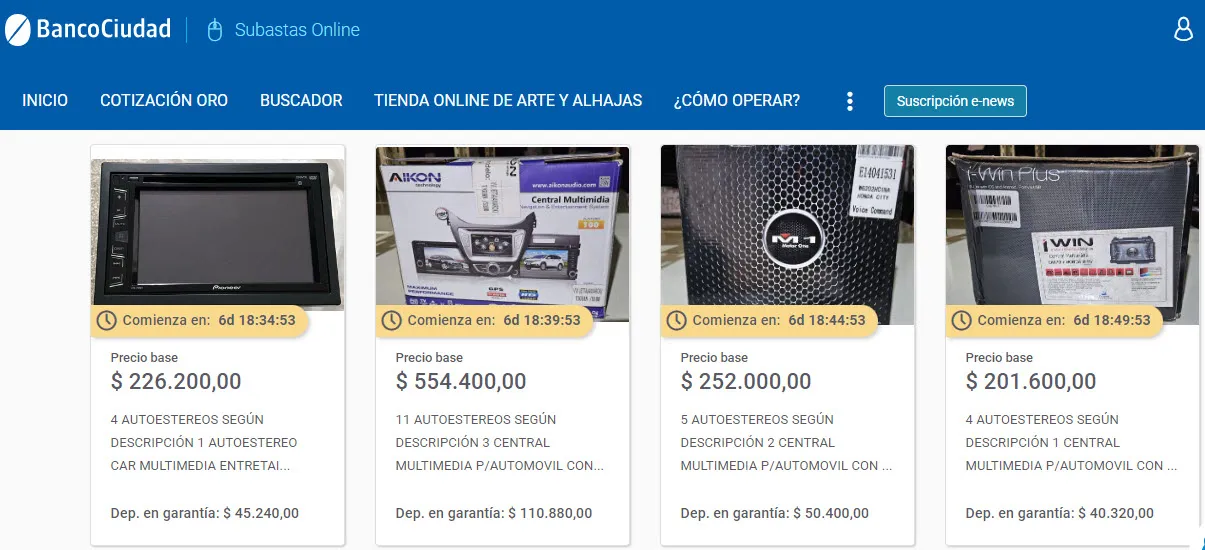Open the i-Win Plus box photo

point(1073,228)
